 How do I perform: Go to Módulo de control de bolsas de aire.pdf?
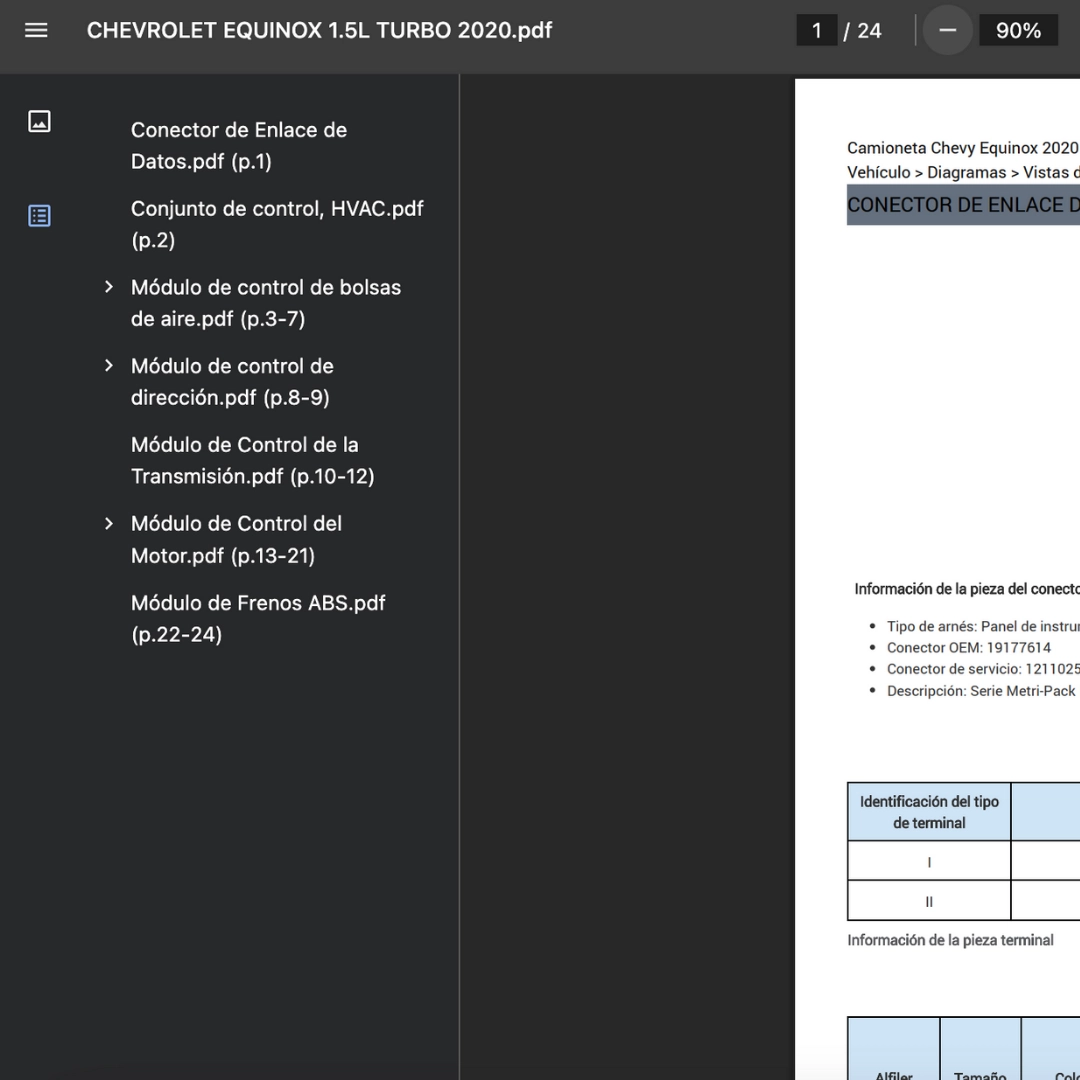(x=266, y=303)
